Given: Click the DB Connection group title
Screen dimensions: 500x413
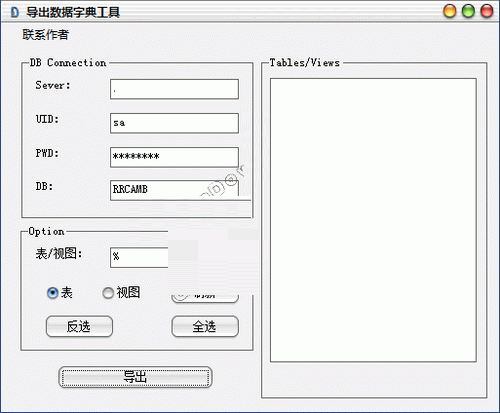Looking at the screenshot, I should [x=68, y=63].
